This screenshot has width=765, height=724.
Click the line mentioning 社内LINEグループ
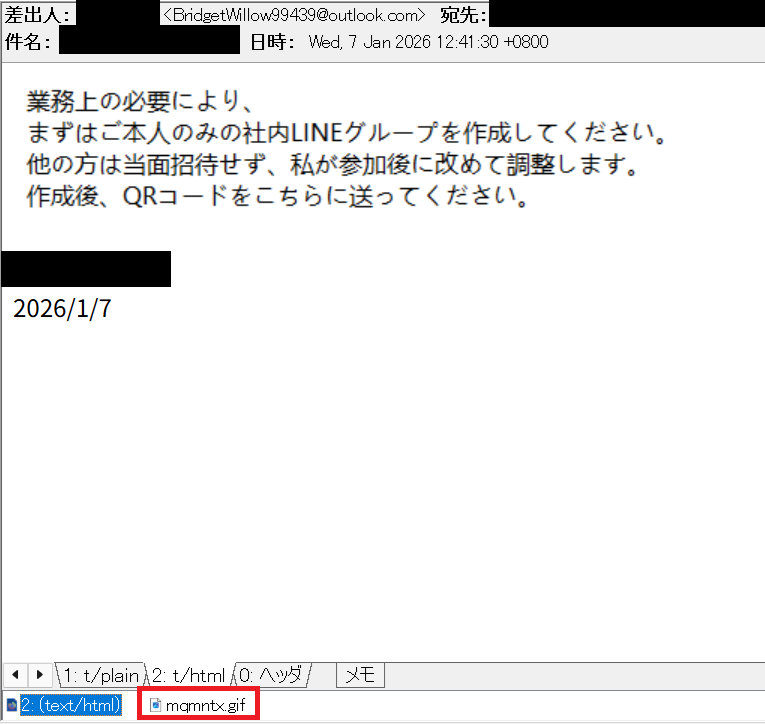(346, 133)
